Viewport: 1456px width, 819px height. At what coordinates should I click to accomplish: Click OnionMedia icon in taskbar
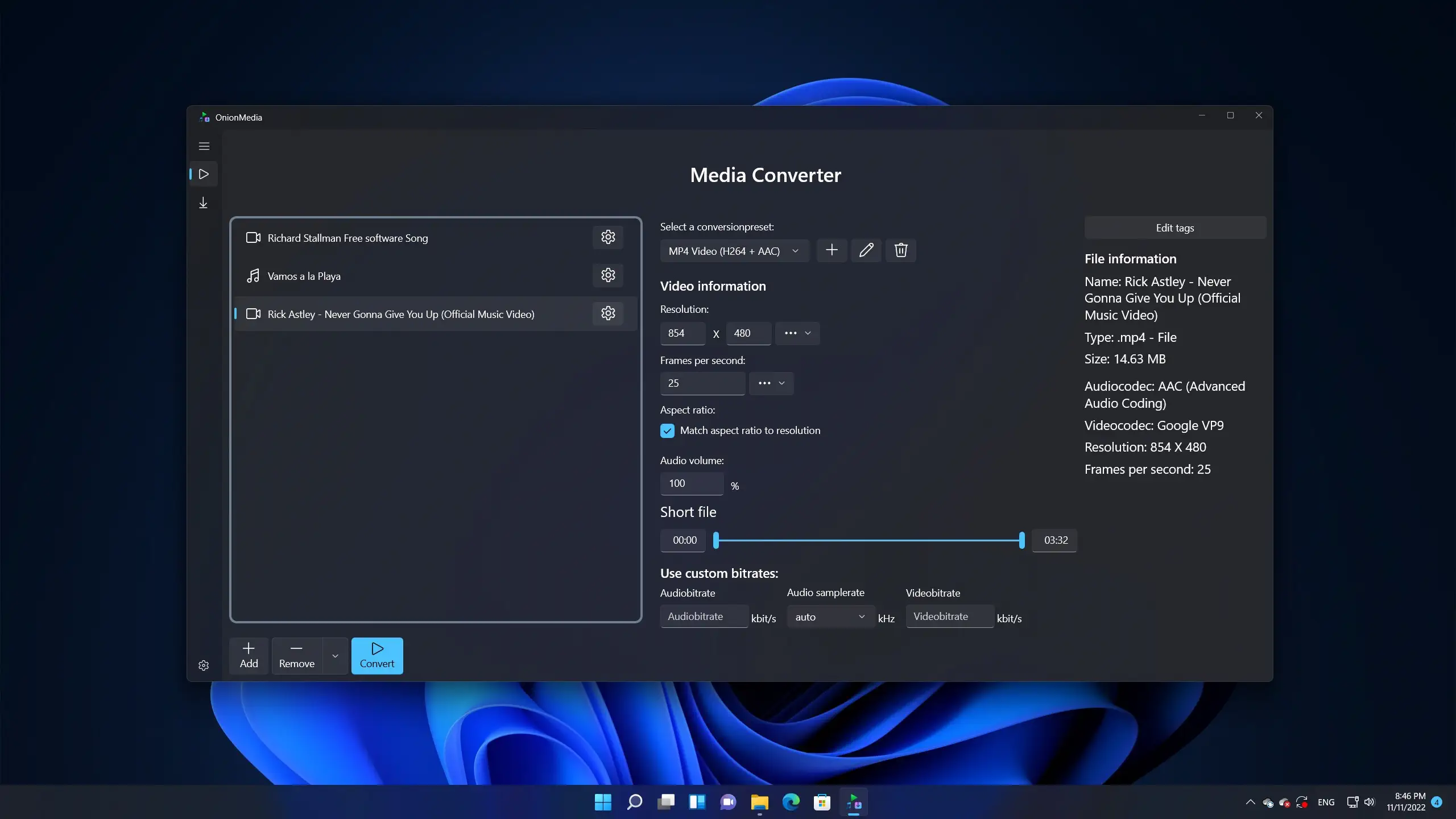(854, 802)
